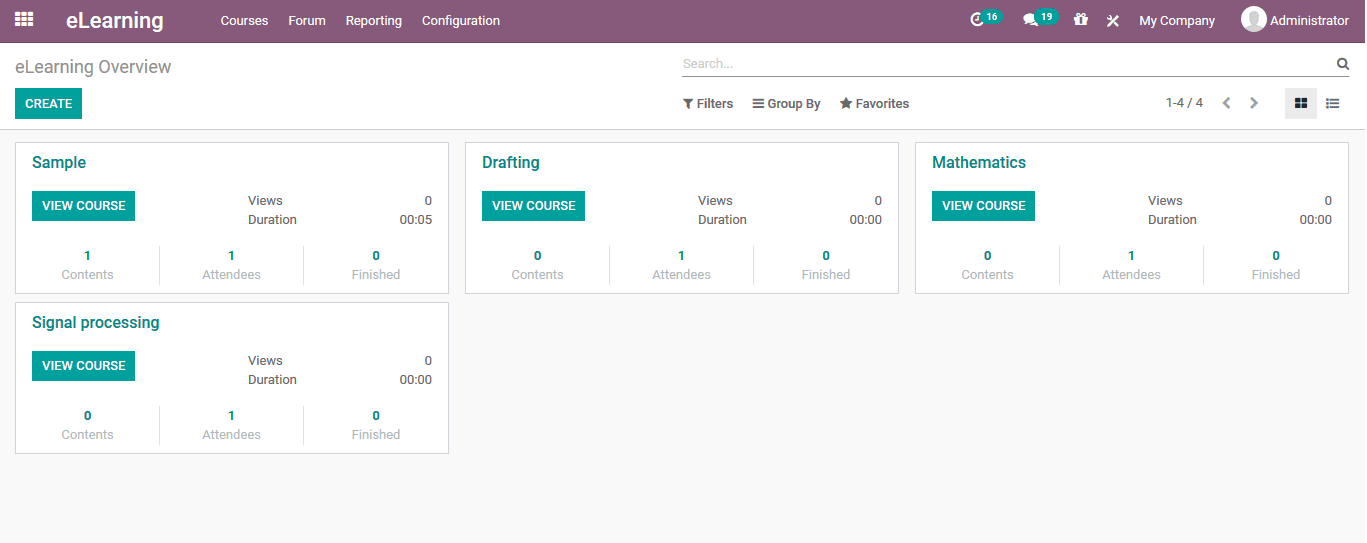The image size is (1367, 543).
Task: Open the conversations chat bubble icon
Action: [x=1030, y=20]
